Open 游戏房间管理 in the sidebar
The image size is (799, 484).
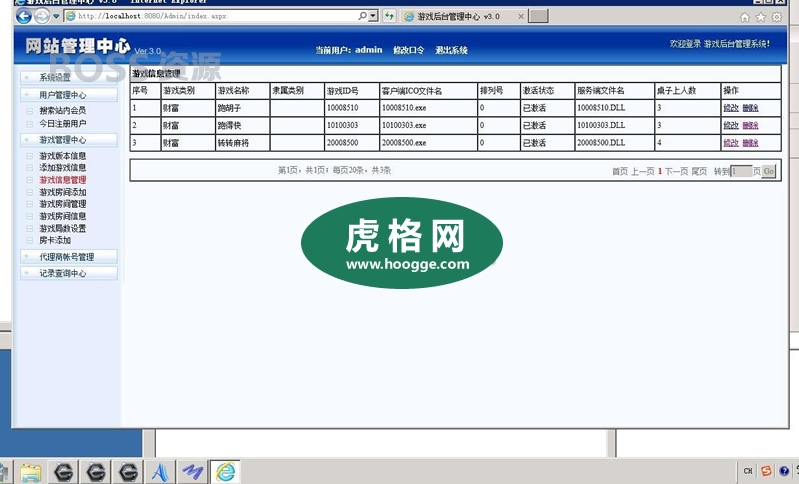click(x=63, y=204)
